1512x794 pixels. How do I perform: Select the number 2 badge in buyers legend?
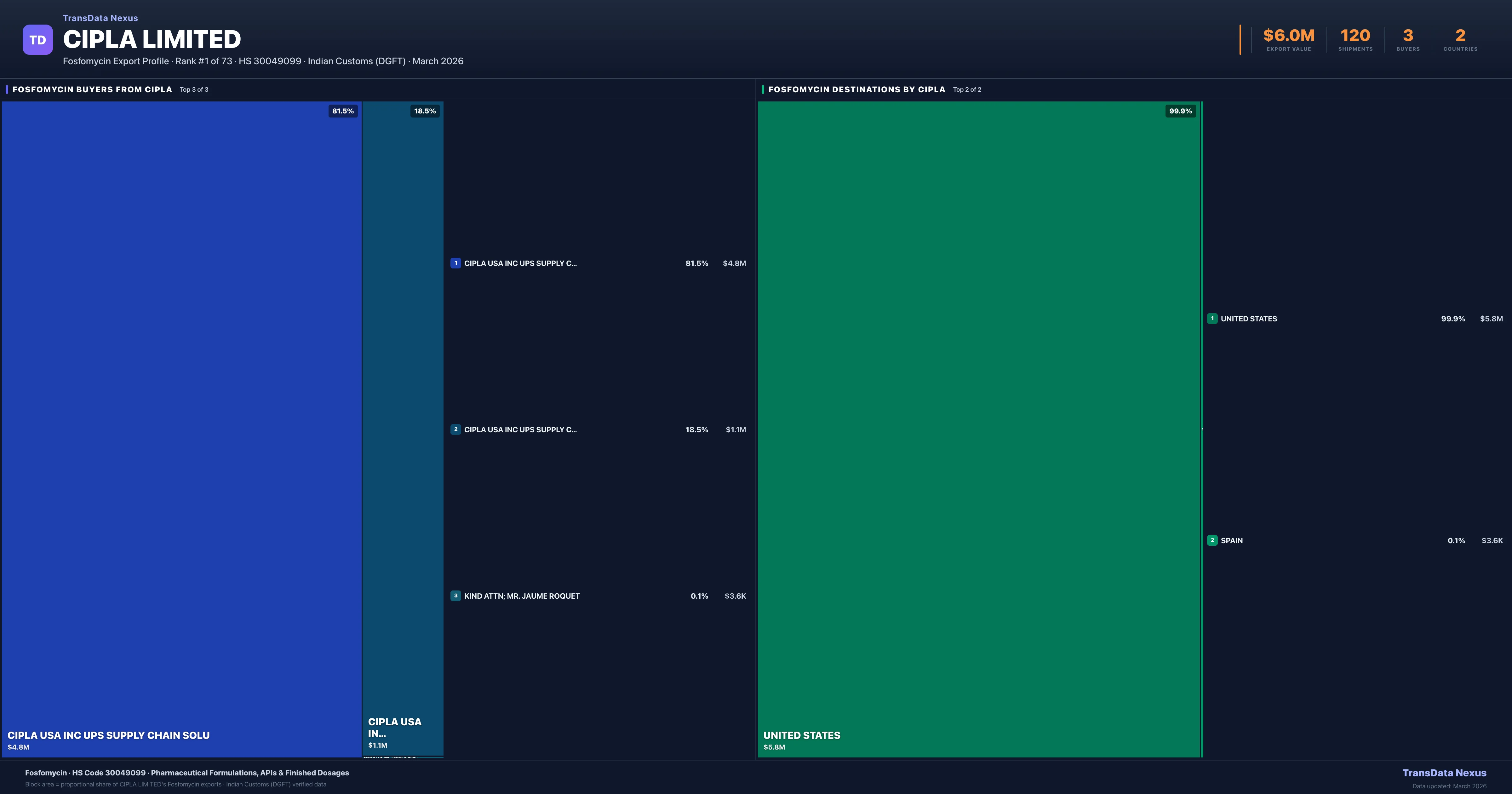click(x=456, y=429)
